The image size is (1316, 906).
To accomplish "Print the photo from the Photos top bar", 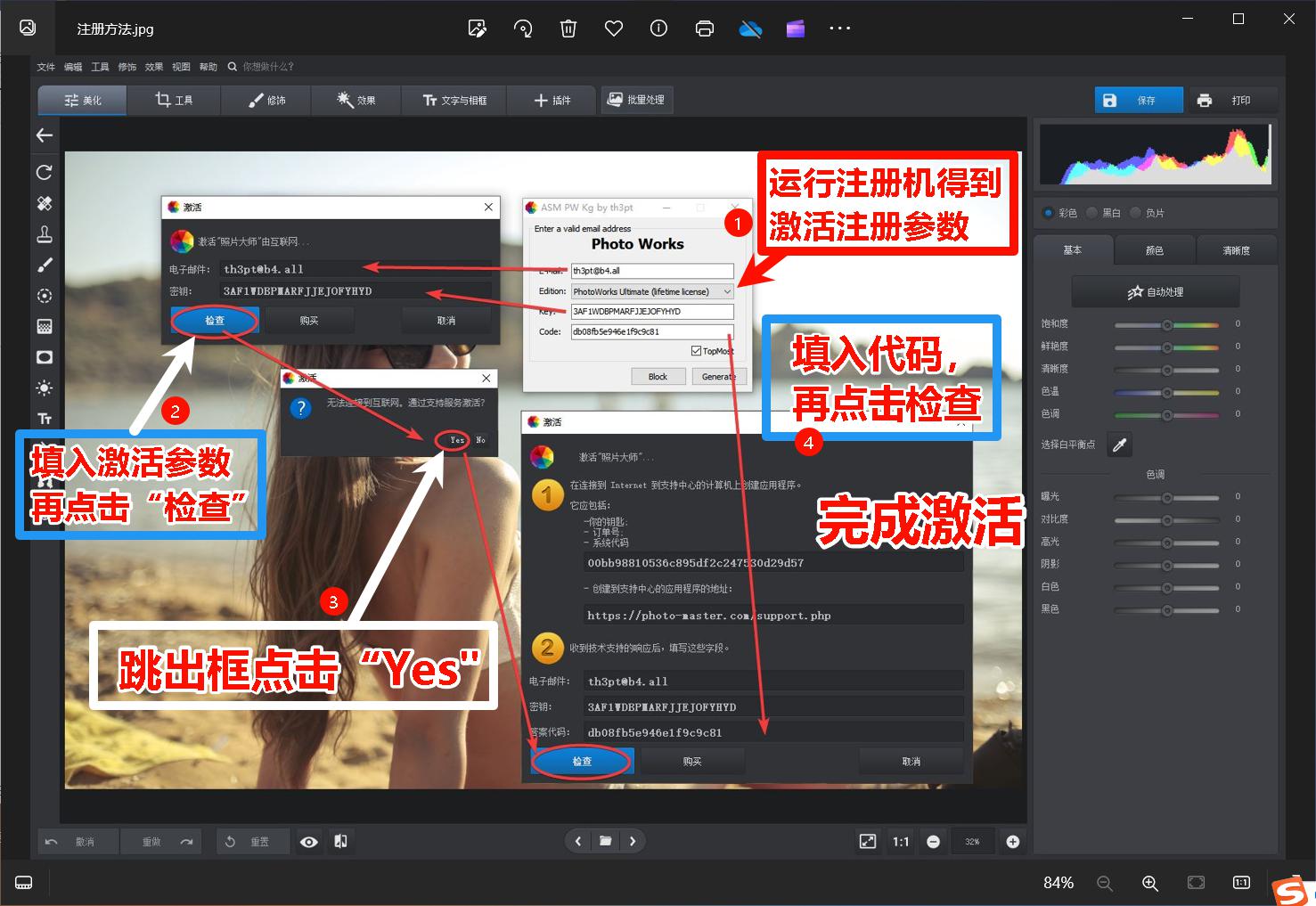I will click(x=705, y=29).
